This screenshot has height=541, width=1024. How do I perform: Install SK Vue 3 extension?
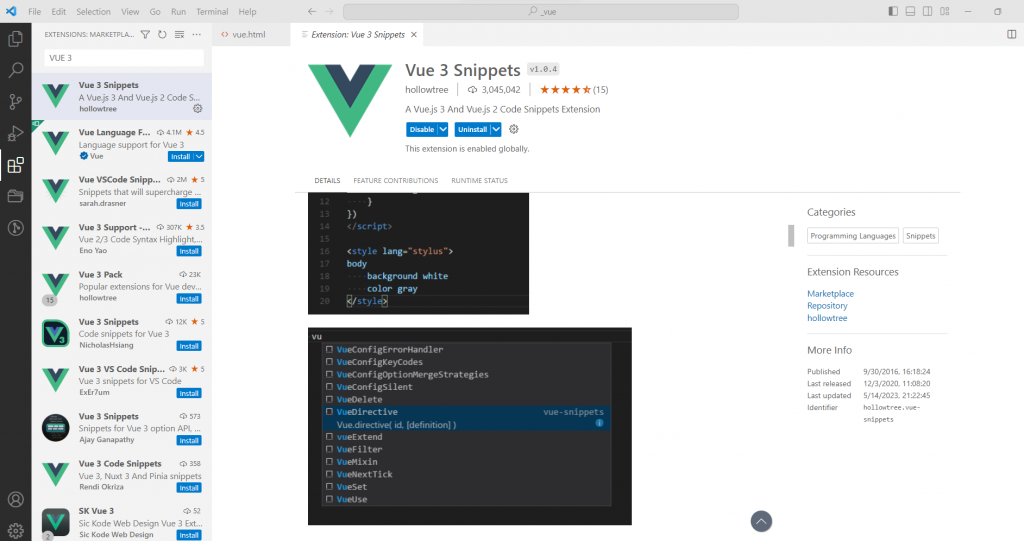[189, 535]
